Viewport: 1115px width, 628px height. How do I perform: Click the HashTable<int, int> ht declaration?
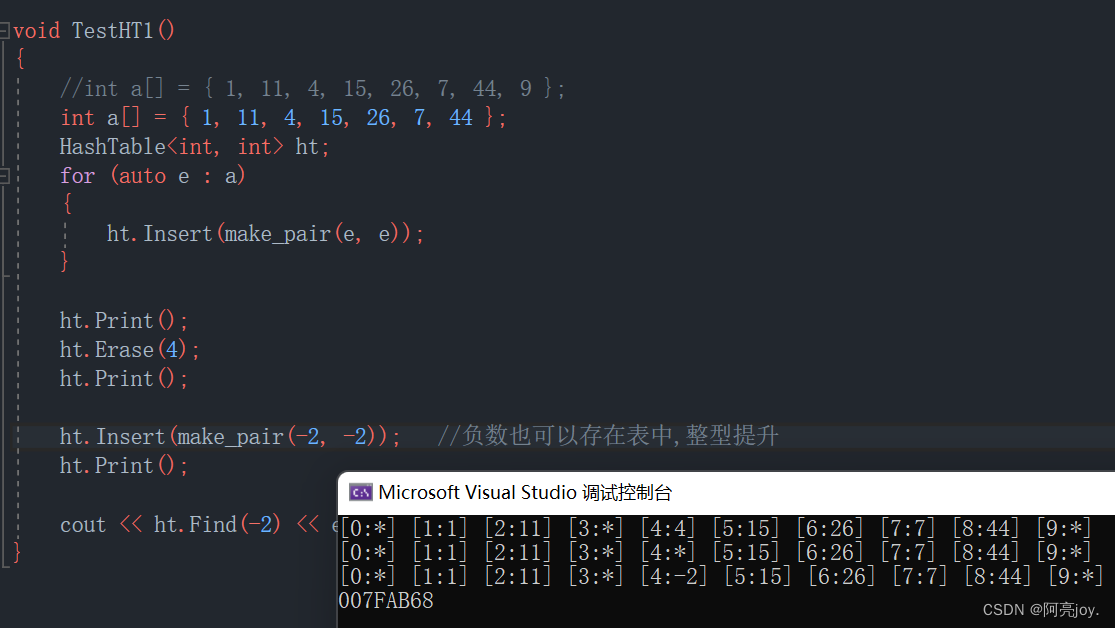pos(195,146)
